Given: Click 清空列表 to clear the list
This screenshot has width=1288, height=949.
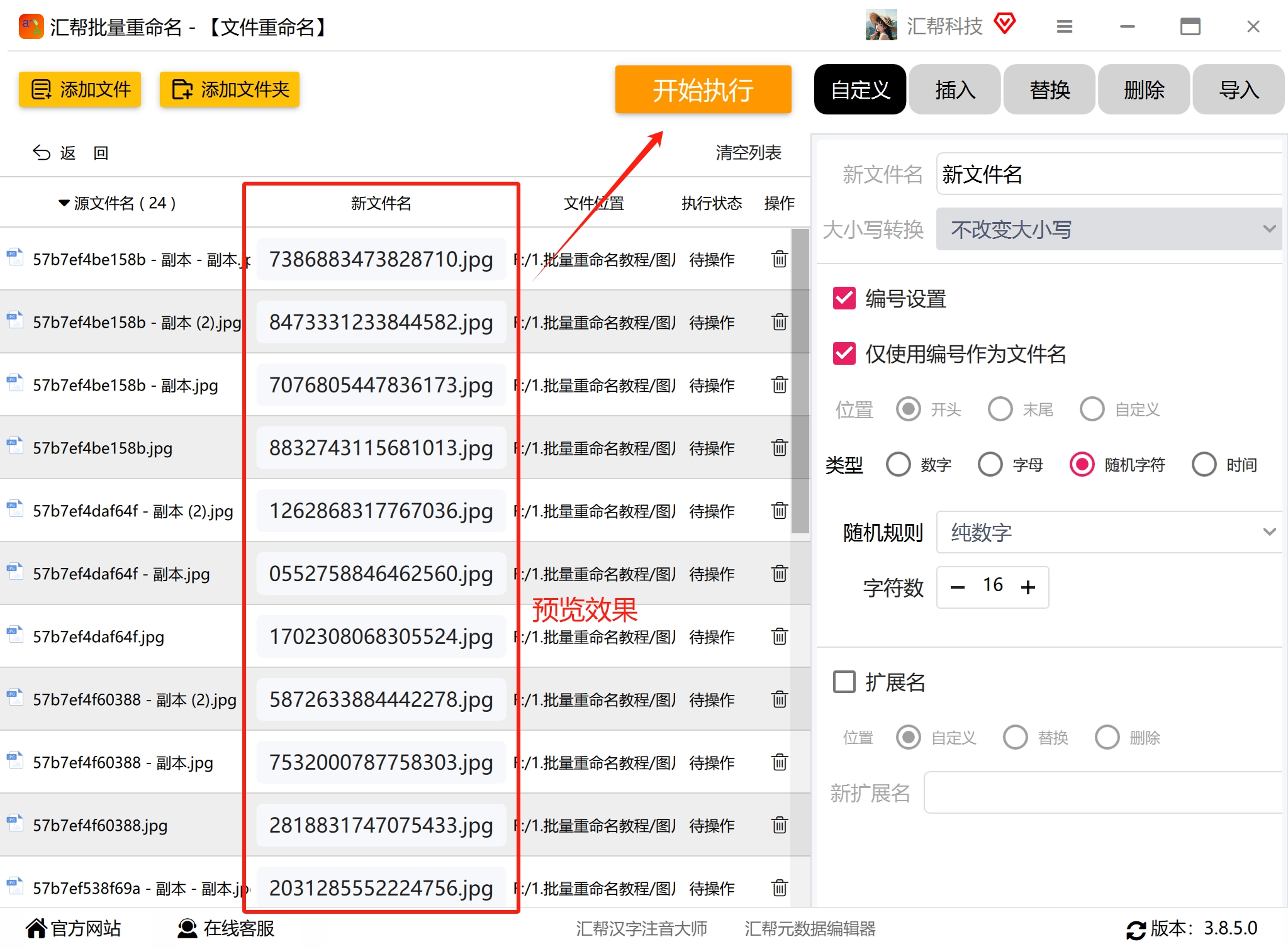Looking at the screenshot, I should tap(748, 153).
